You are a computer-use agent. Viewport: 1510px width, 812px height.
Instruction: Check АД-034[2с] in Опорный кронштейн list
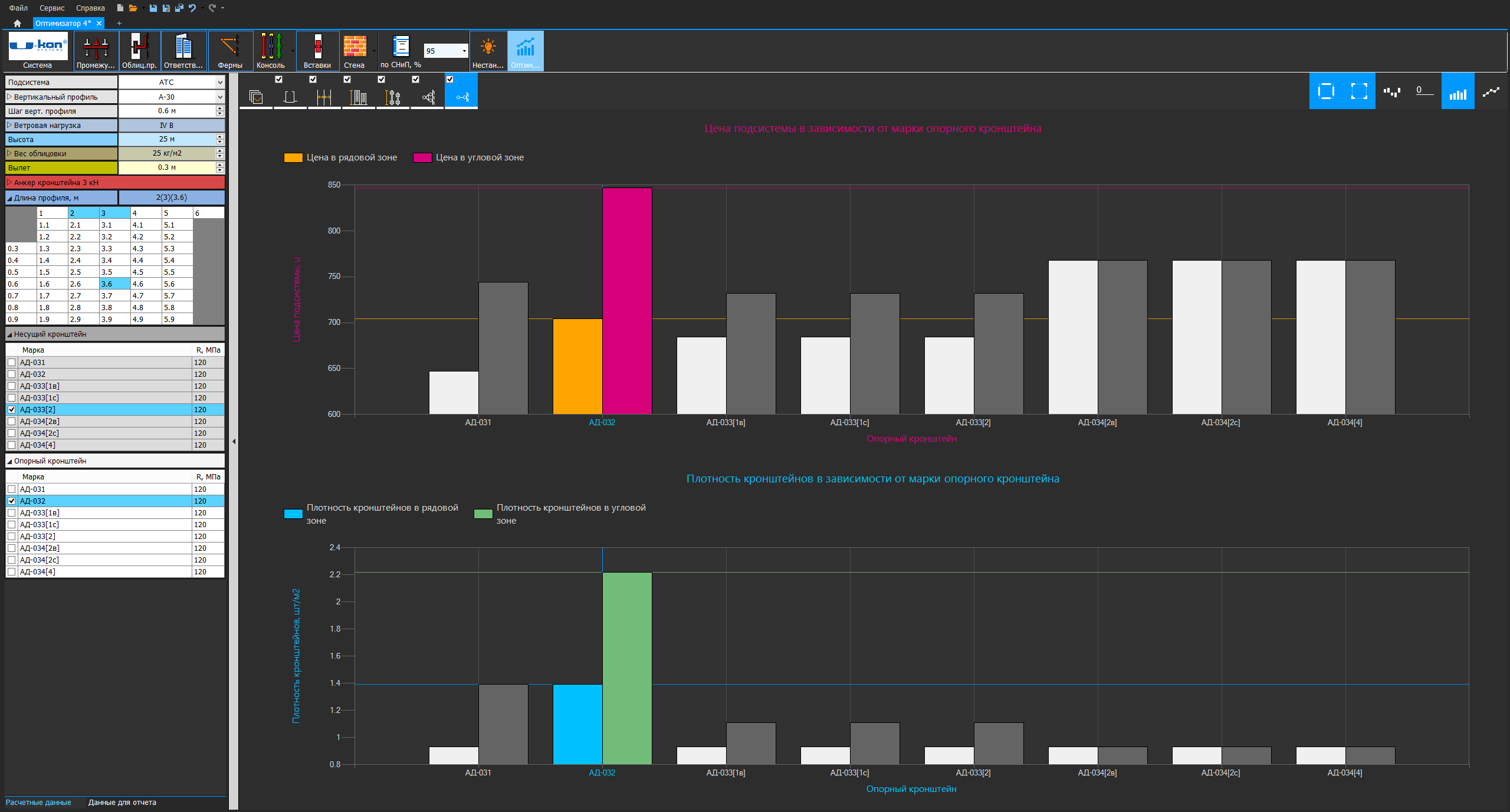(x=12, y=560)
